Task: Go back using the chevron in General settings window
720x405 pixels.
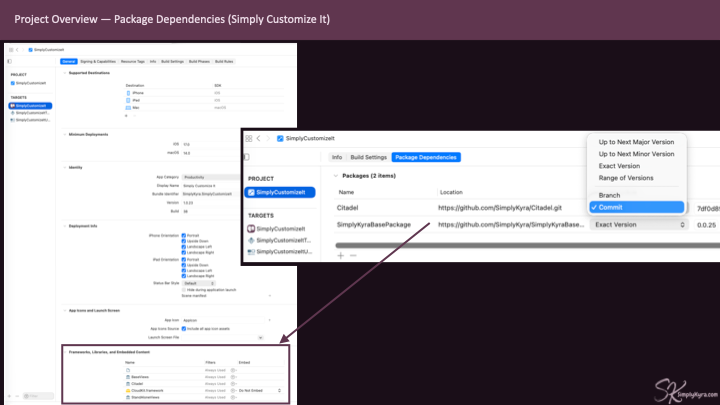Action: [x=17, y=50]
